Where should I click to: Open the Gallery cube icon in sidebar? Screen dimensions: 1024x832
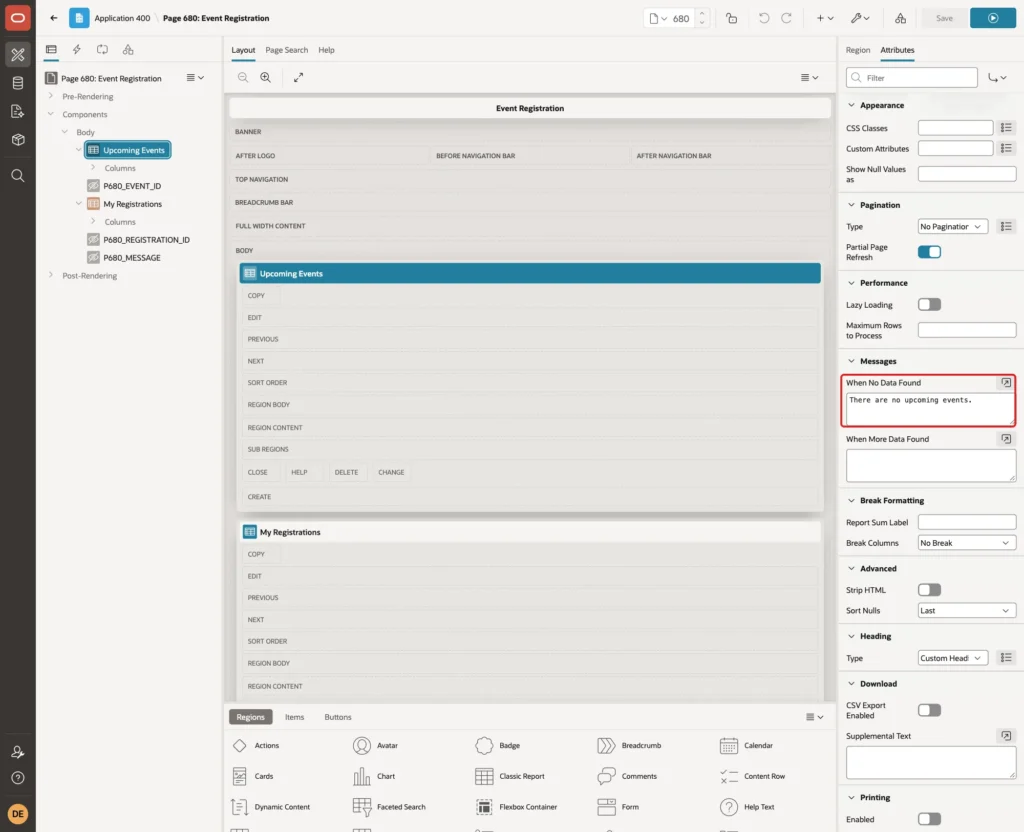[x=18, y=140]
